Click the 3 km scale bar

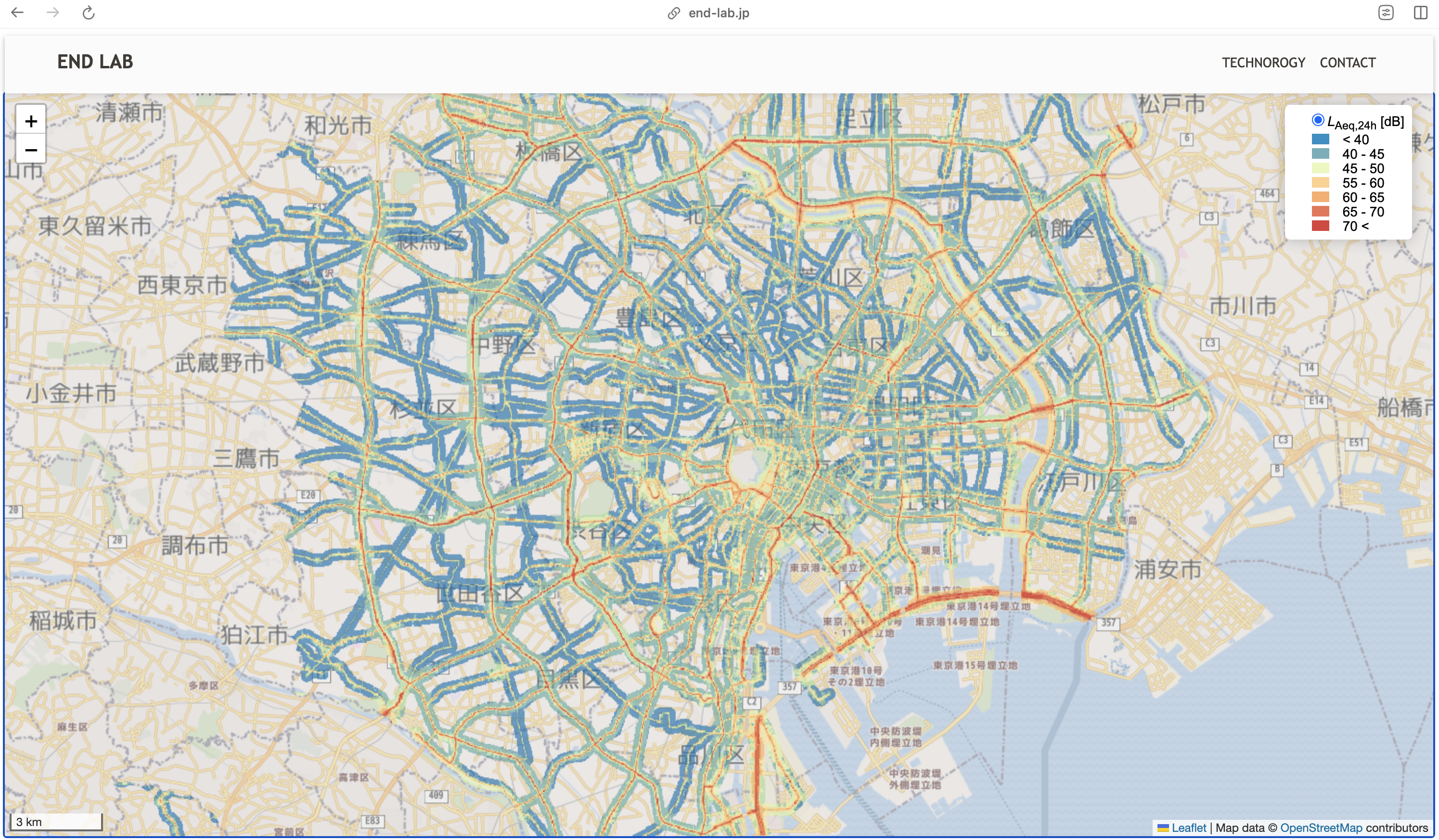point(55,822)
